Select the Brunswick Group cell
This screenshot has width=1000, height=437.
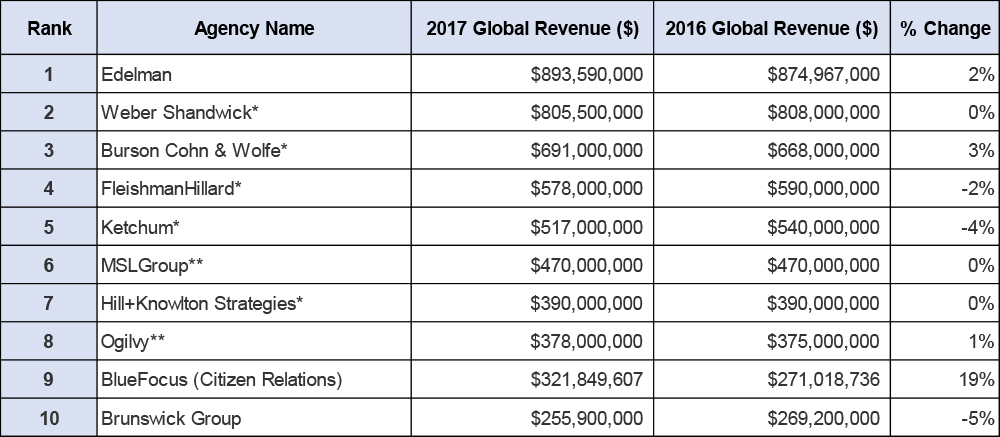[171, 418]
